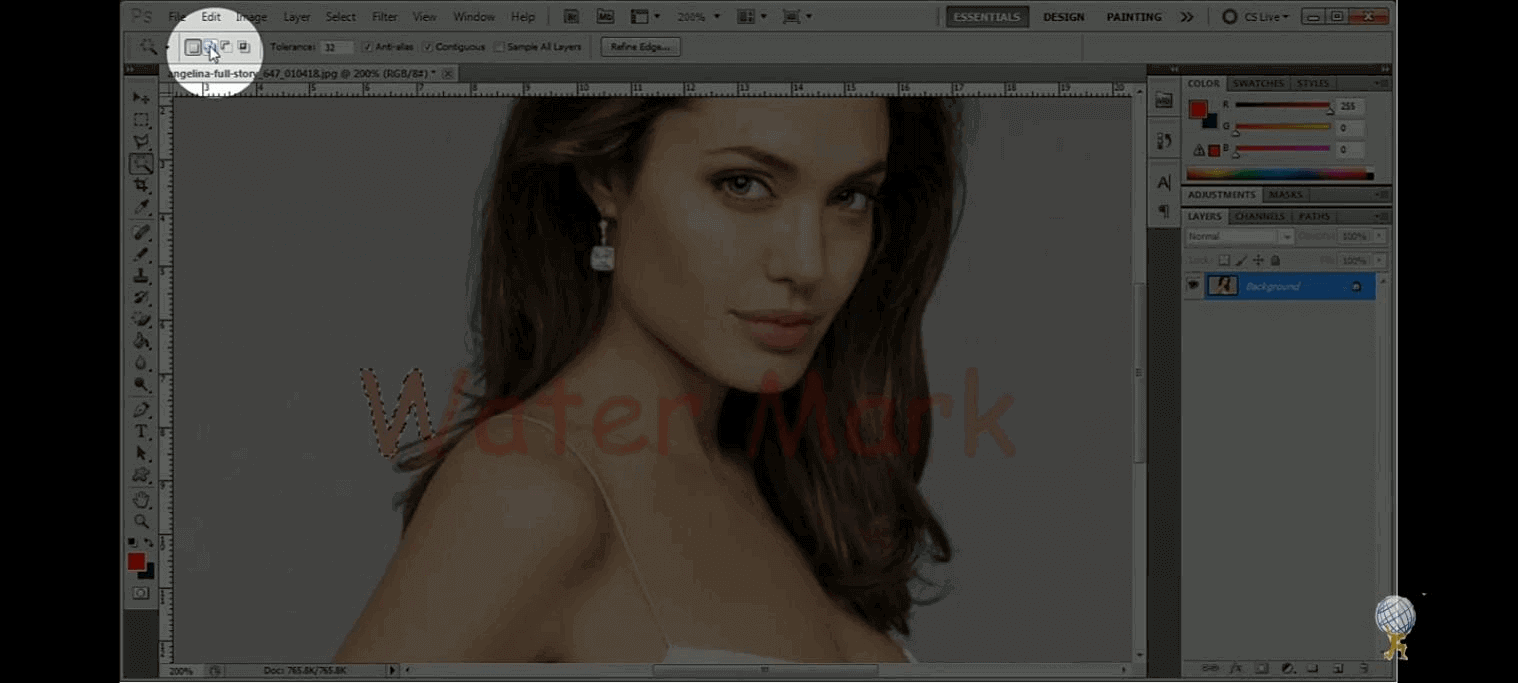The width and height of the screenshot is (1518, 683).
Task: Switch to the Swatches tab
Action: click(1258, 84)
